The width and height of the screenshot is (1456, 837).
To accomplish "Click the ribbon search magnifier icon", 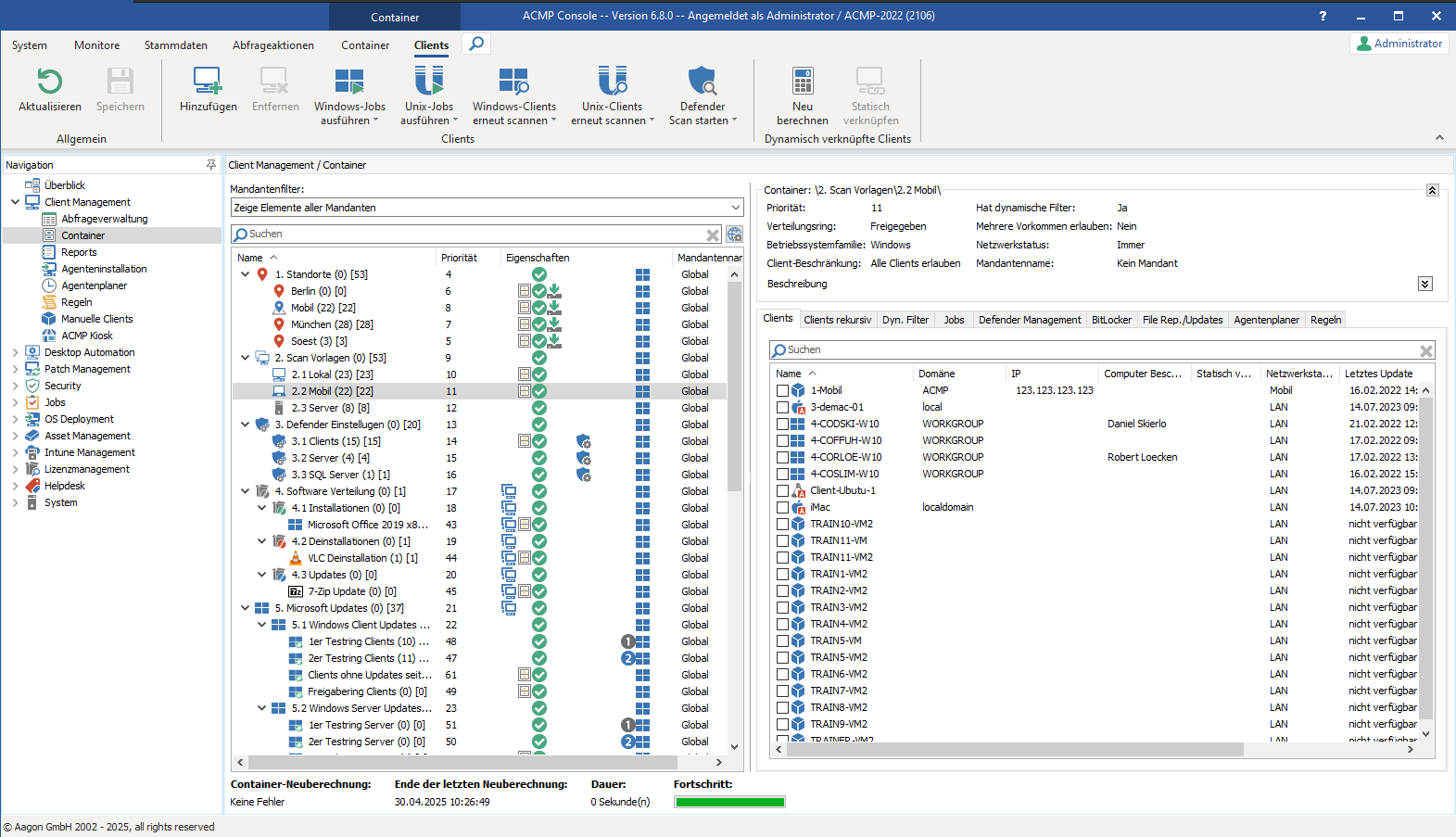I will click(476, 44).
